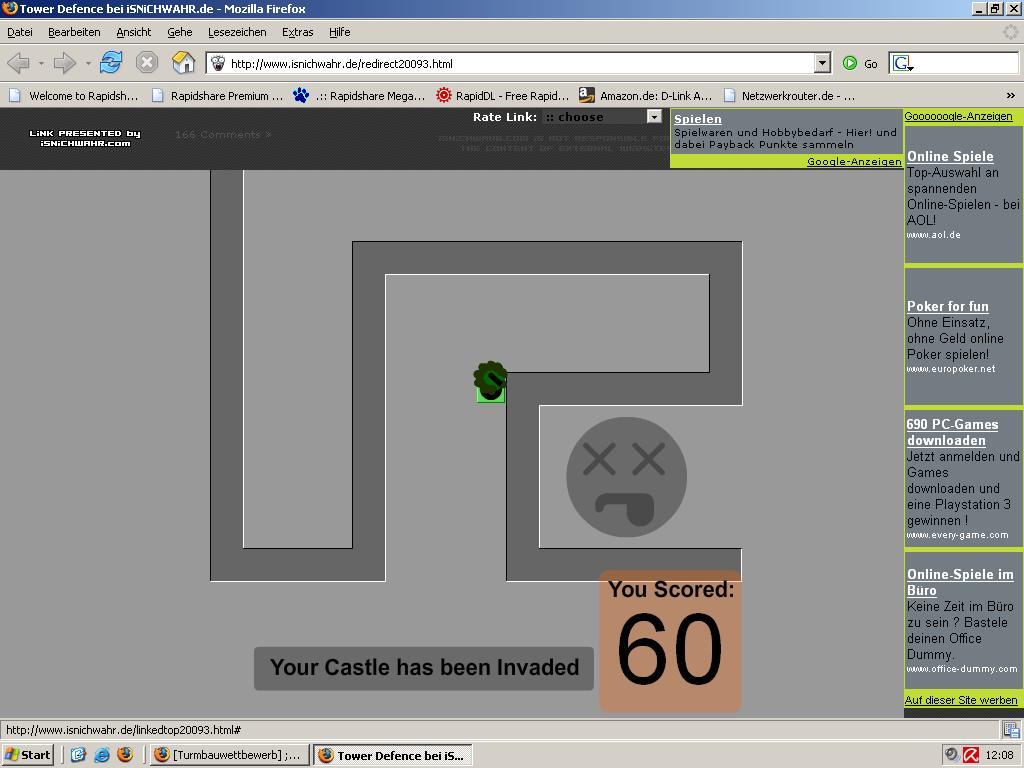Image resolution: width=1024 pixels, height=768 pixels.
Task: Open the Online-Spiele im Büro ad link
Action: [x=960, y=583]
